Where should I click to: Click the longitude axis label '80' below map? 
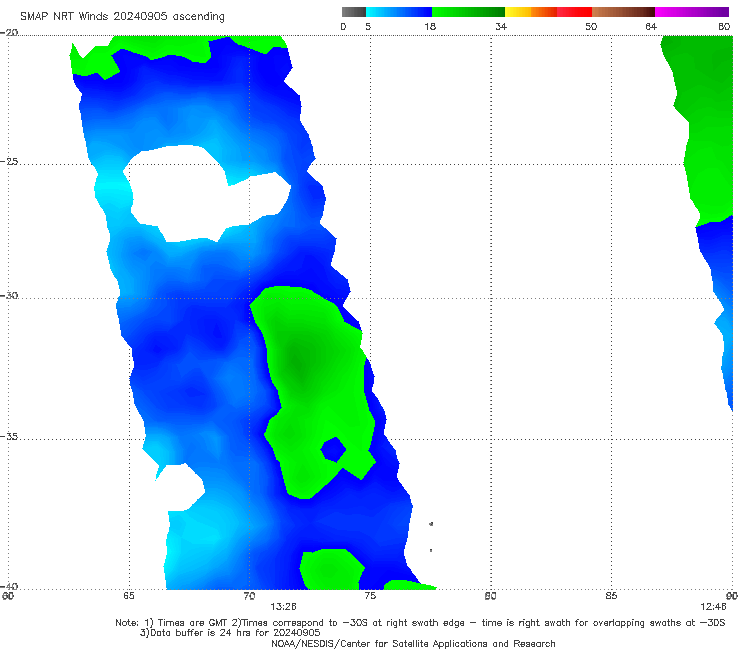pyautogui.click(x=491, y=596)
